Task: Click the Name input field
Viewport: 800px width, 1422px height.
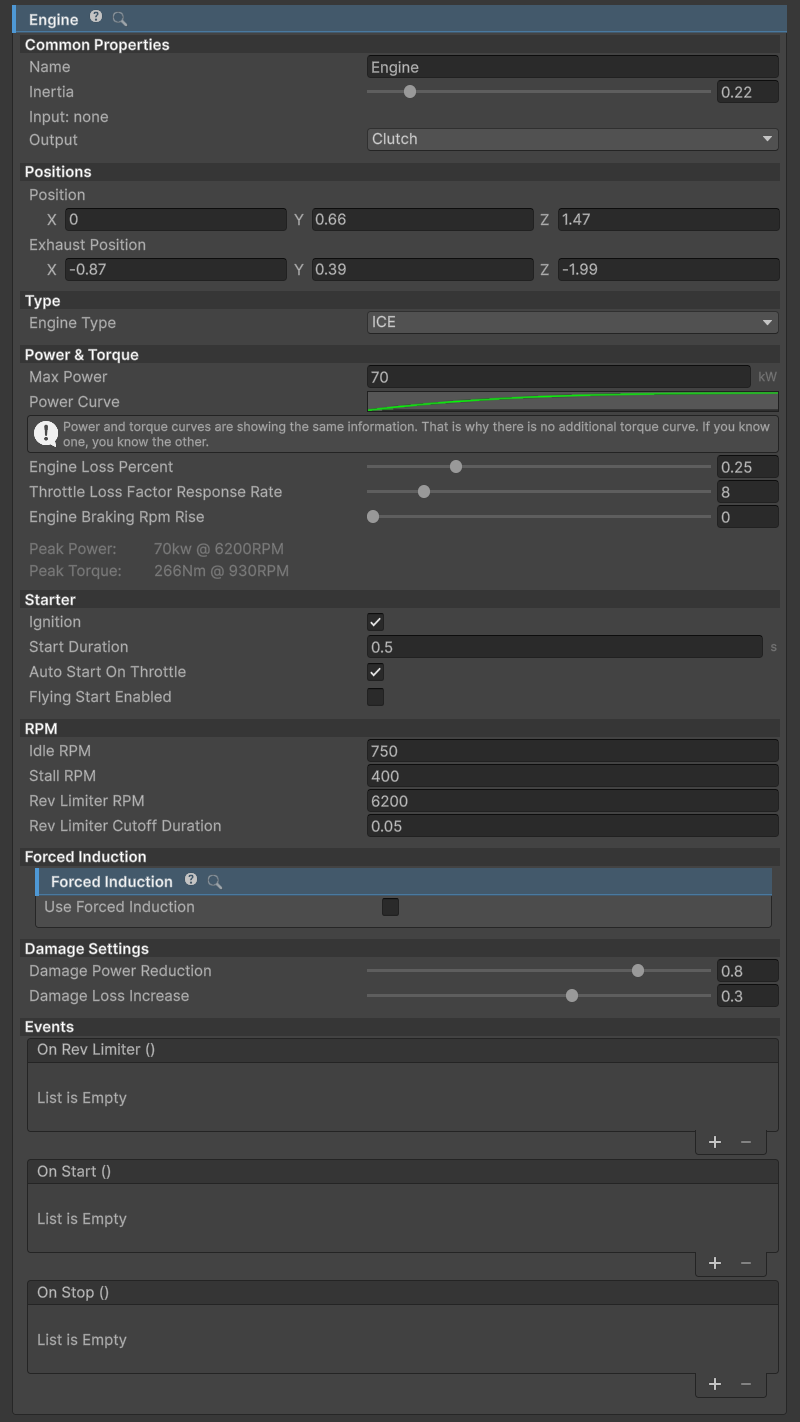Action: 573,67
